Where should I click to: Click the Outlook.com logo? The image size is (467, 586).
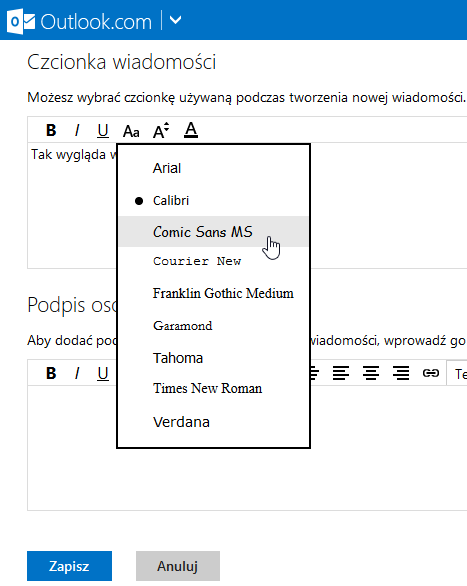pos(79,21)
